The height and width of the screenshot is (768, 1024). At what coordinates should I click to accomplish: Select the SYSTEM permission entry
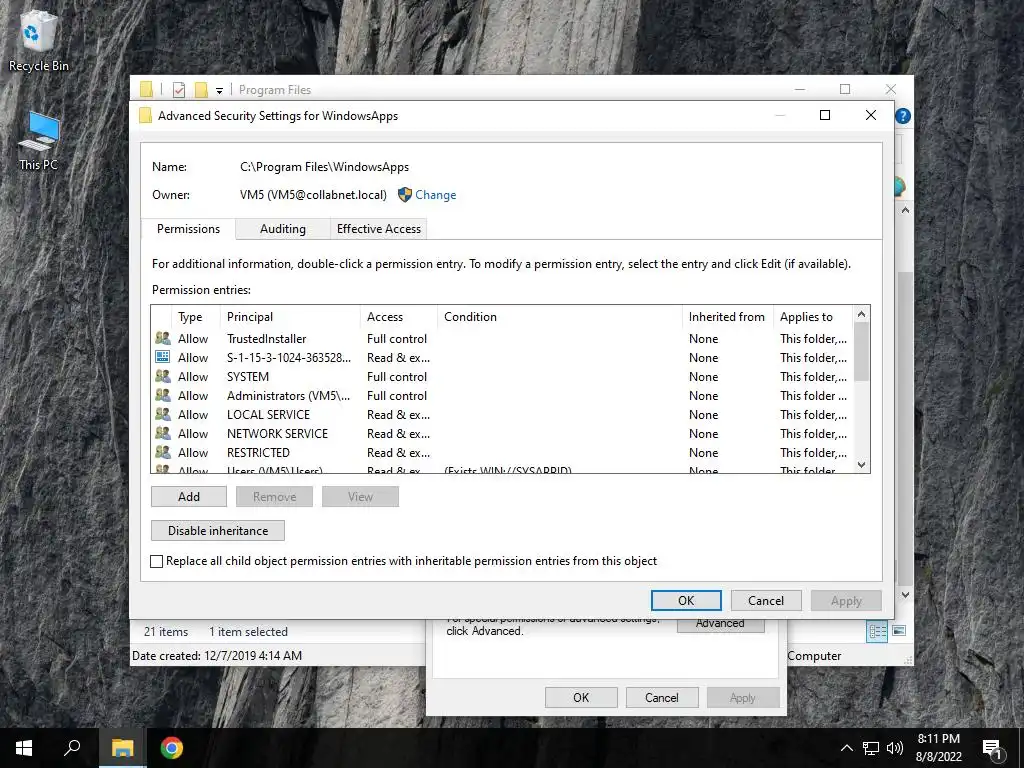click(x=502, y=376)
